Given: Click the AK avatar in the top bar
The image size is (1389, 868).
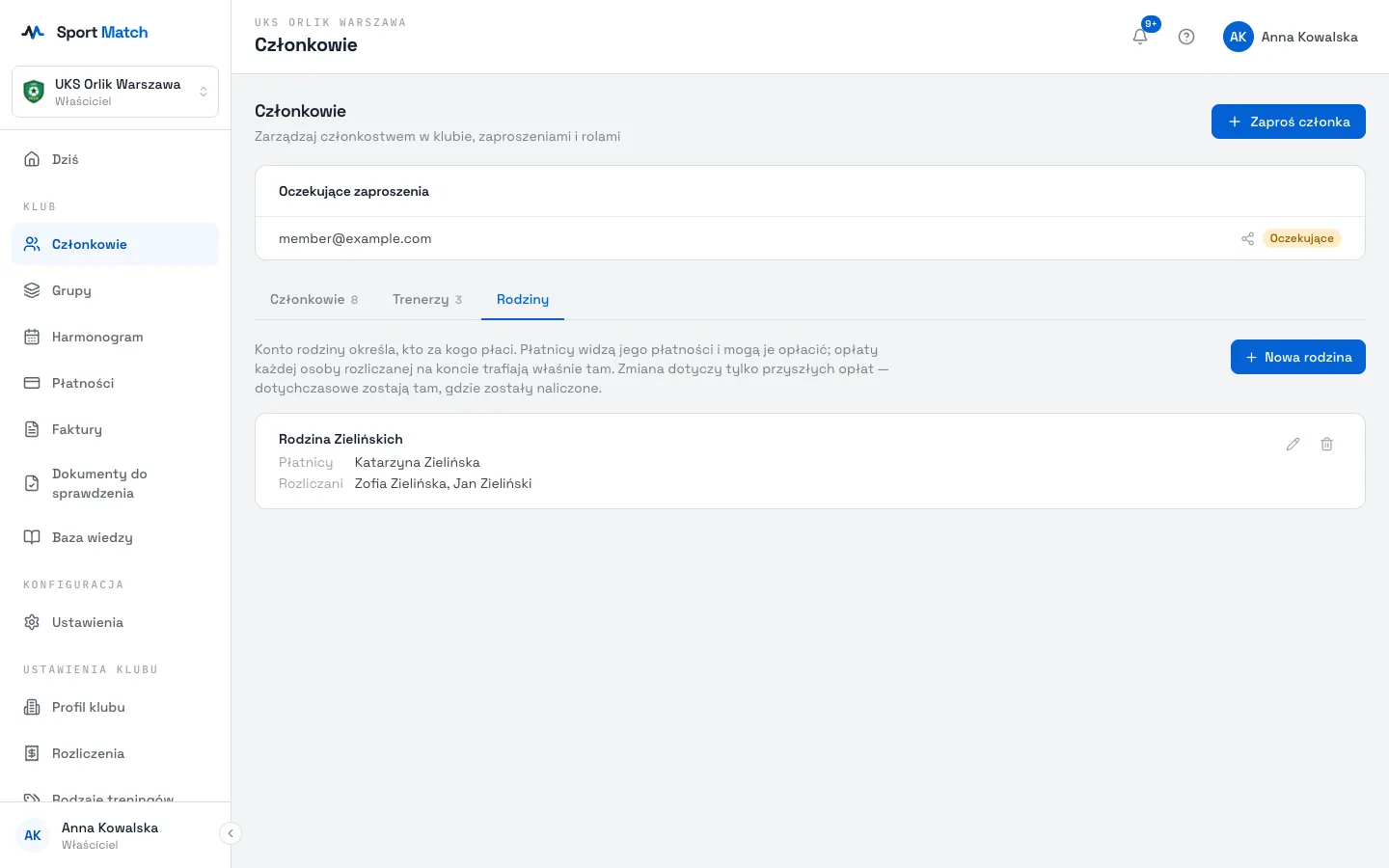Looking at the screenshot, I should point(1239,37).
